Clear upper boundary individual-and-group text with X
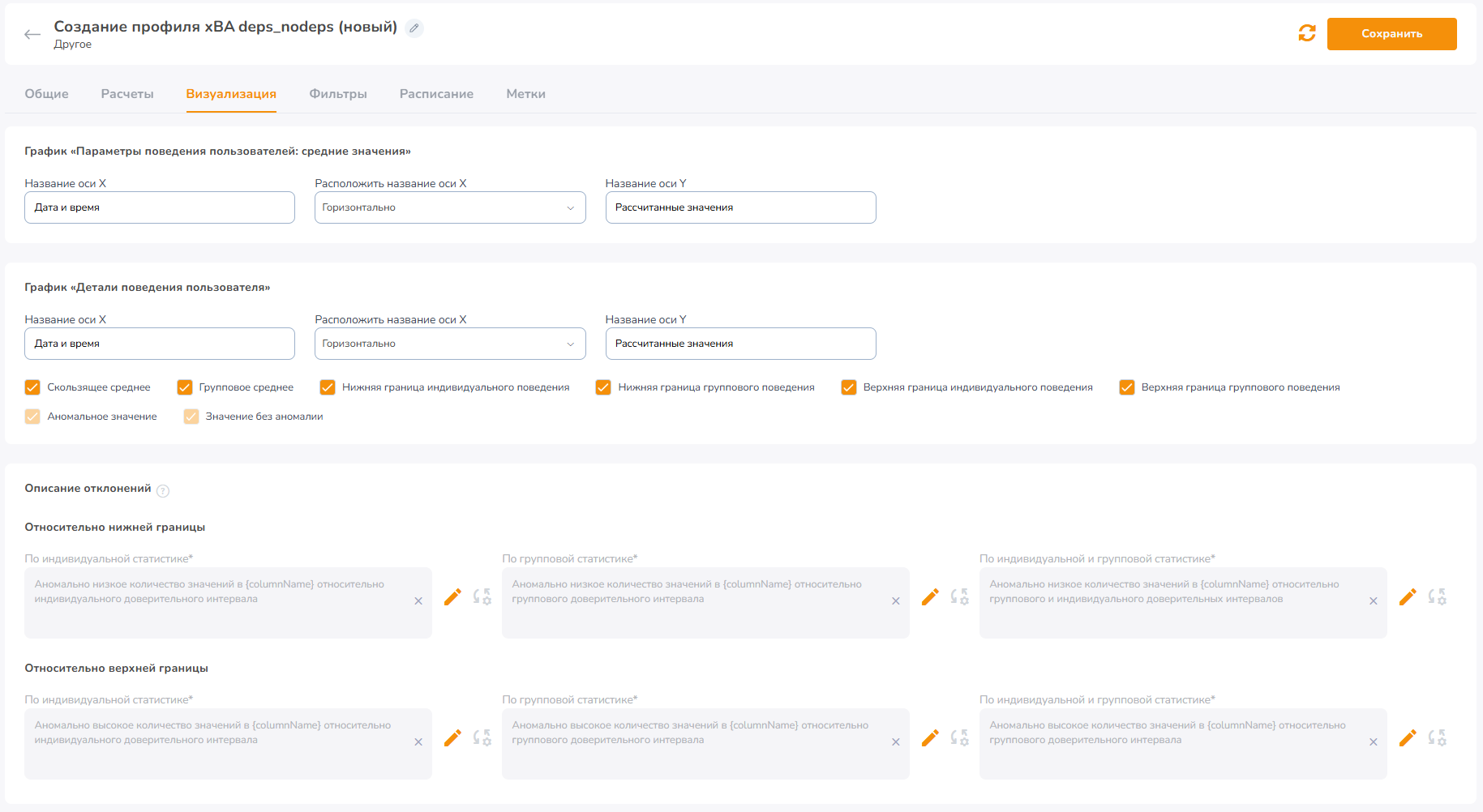Viewport: 1483px width, 812px height. [x=1374, y=742]
